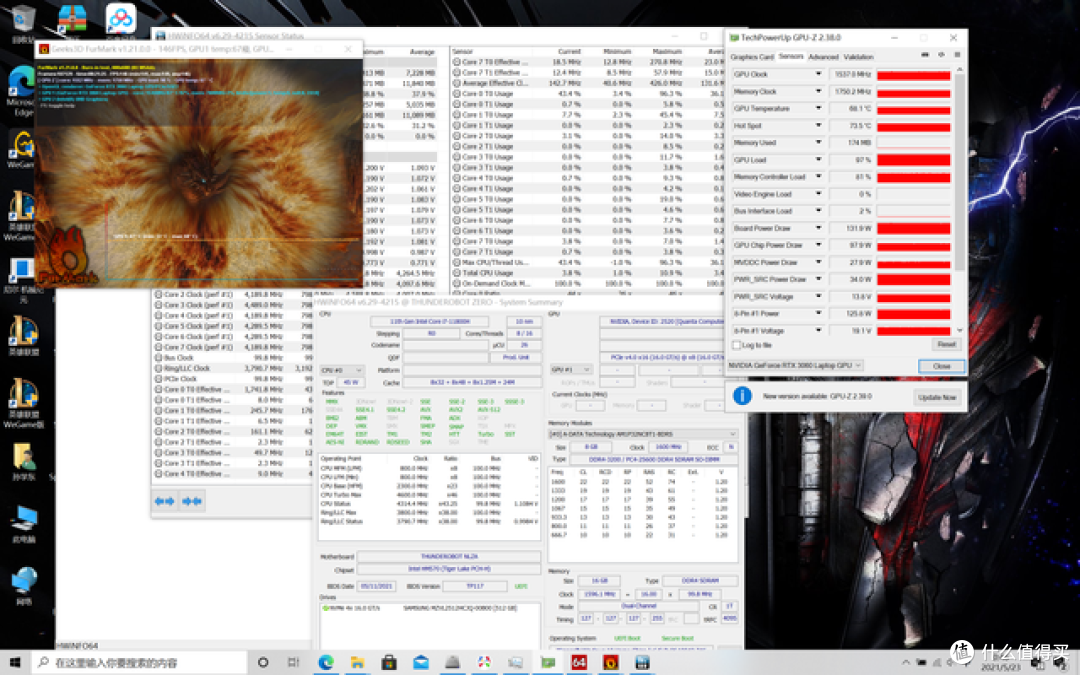Screen dimensions: 1080x675
Task: Open Microsoft Store from the taskbar
Action: click(389, 663)
